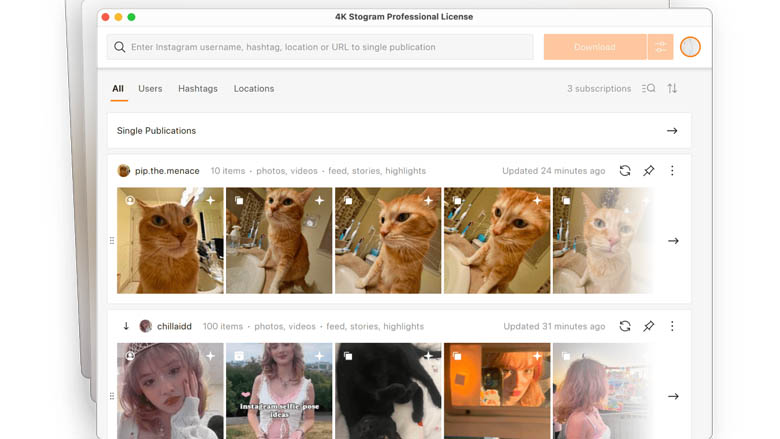The height and width of the screenshot is (439, 780).
Task: Click the sort order arrows icon
Action: 672,89
